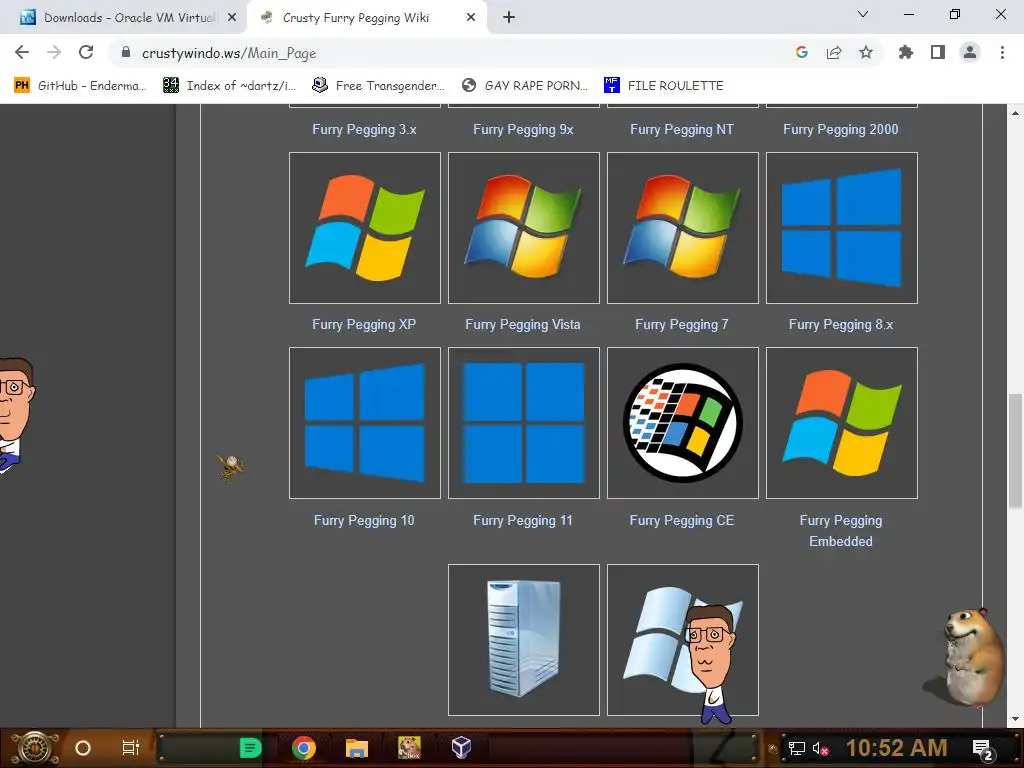The width and height of the screenshot is (1024, 768).
Task: Open File Explorer from the taskbar
Action: tap(357, 748)
